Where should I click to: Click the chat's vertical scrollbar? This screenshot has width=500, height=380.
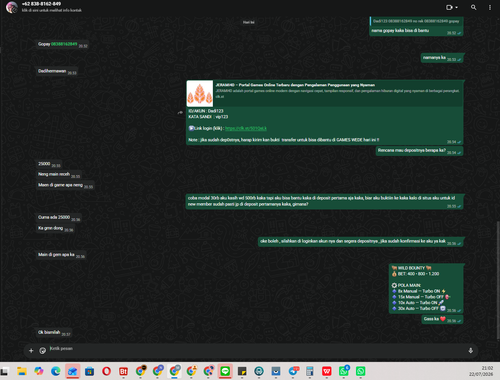pos(498,280)
